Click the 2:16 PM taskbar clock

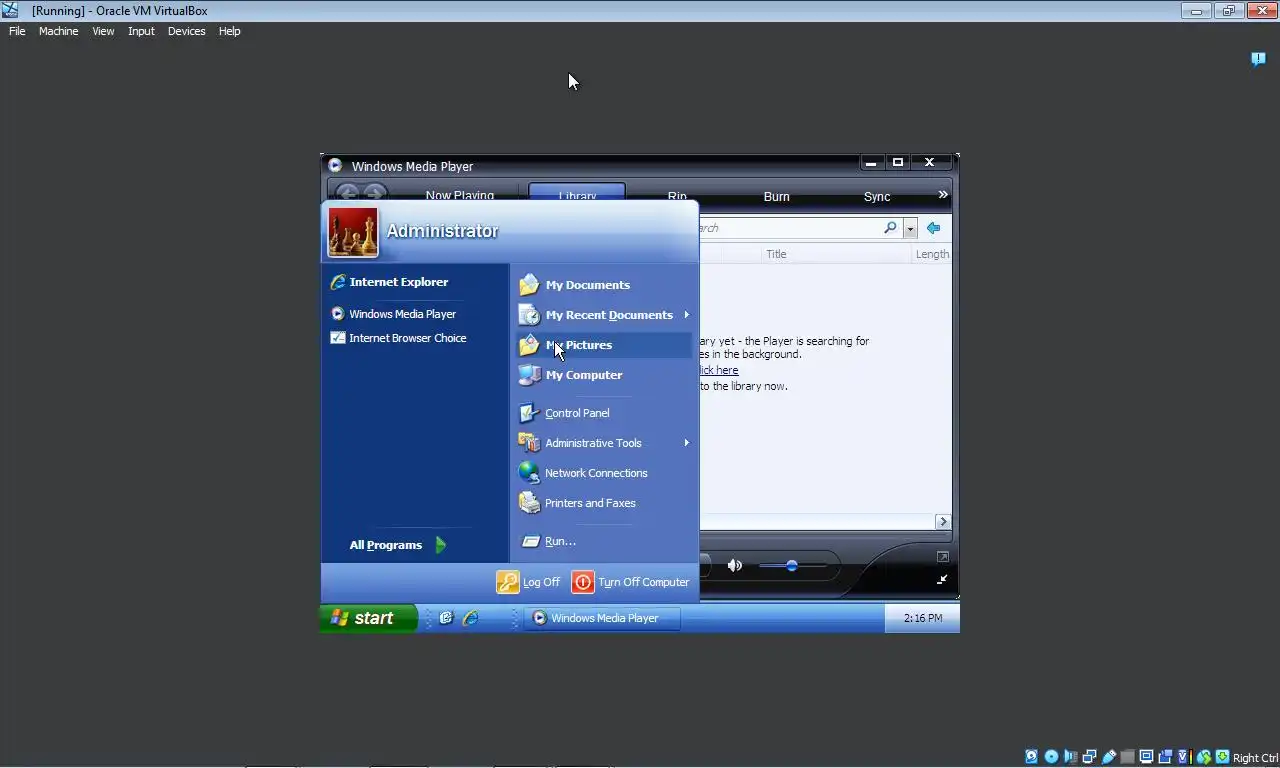922,618
